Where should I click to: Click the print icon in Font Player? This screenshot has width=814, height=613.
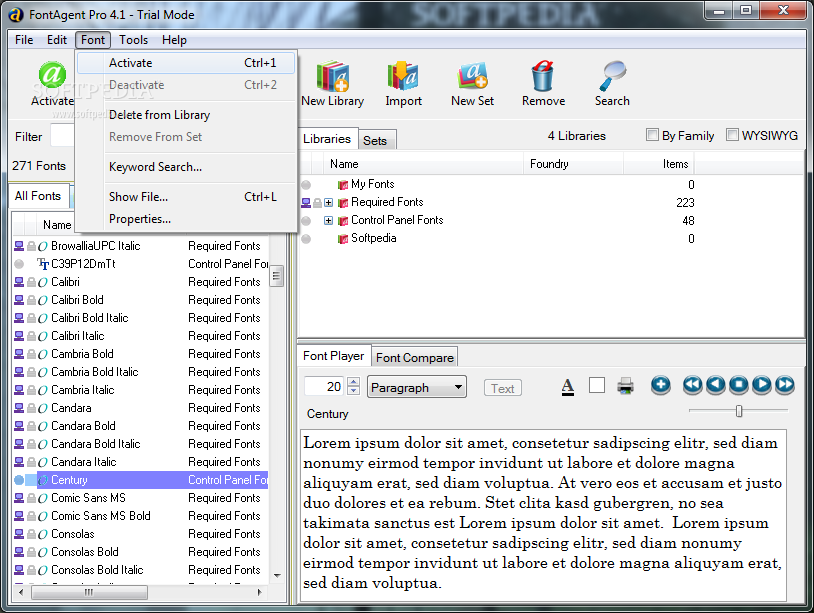click(x=626, y=386)
